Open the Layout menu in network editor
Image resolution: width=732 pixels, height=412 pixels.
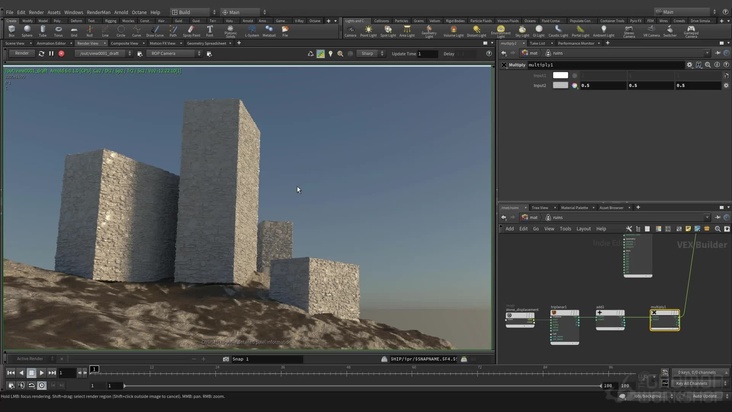tap(583, 228)
